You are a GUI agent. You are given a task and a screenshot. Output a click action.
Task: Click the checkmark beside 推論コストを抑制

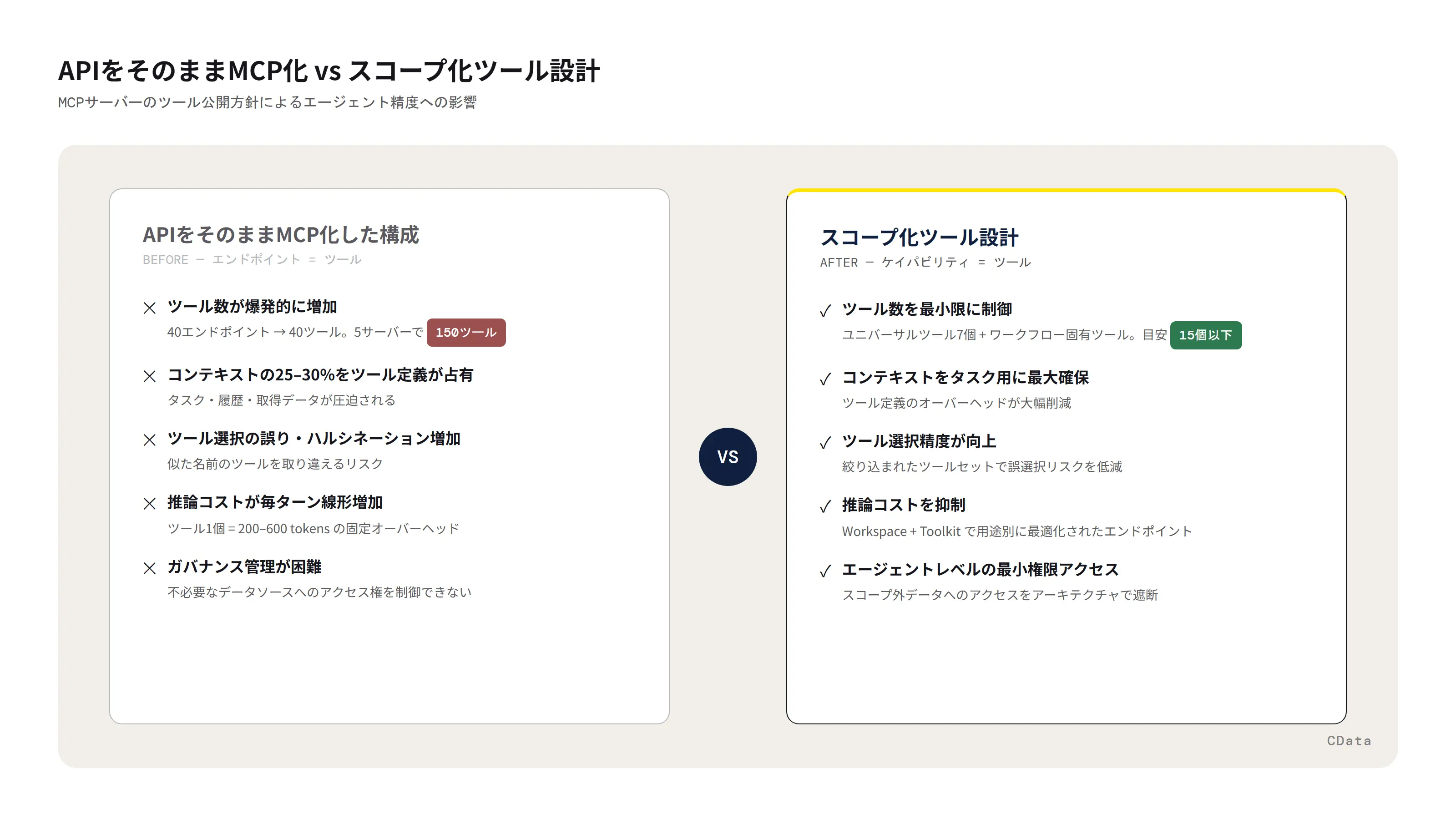pyautogui.click(x=825, y=506)
